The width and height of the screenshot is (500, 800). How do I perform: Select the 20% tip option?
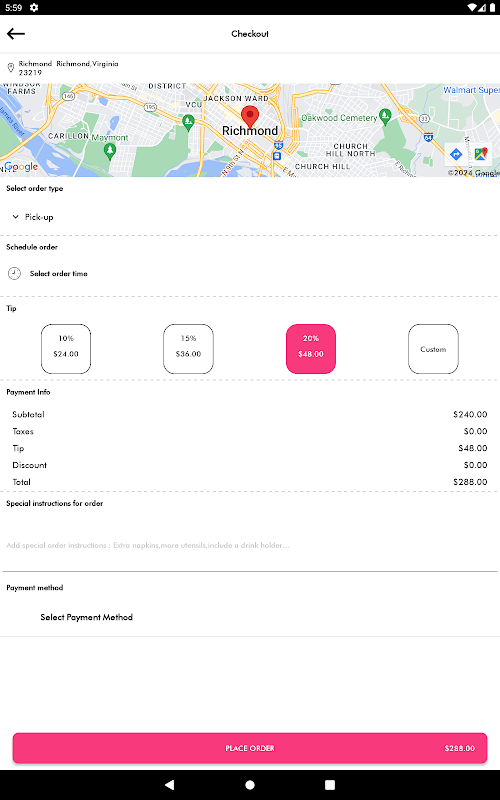coord(311,349)
